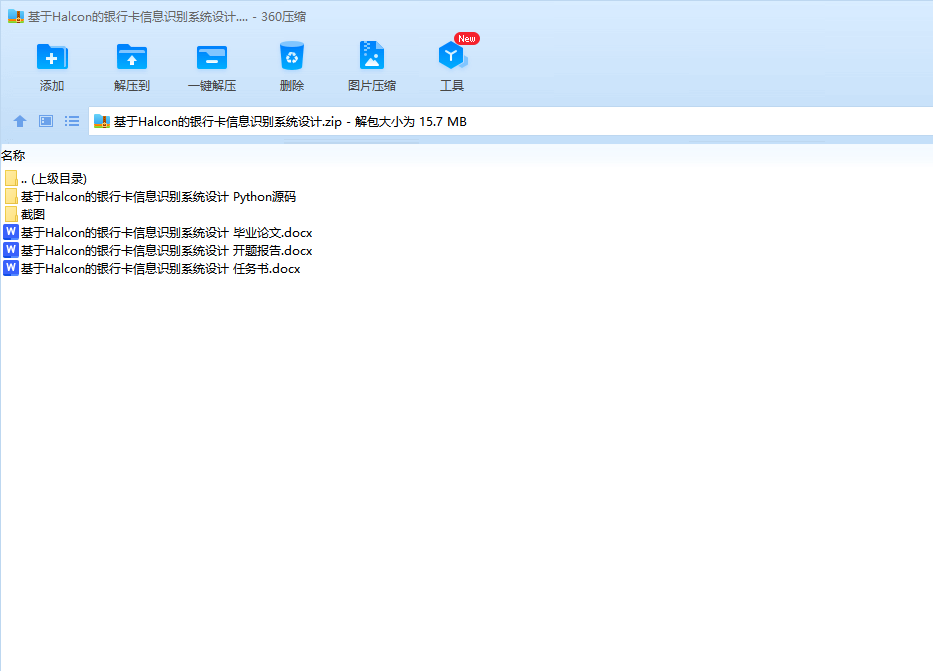Click the archive icon in the address bar
Screen dimensions: 933x671
(102, 121)
